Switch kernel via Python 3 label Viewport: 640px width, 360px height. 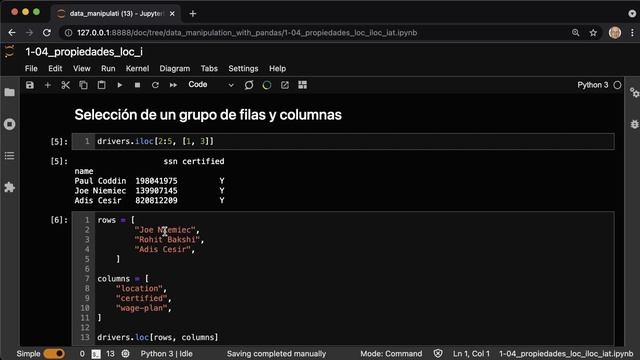[593, 85]
